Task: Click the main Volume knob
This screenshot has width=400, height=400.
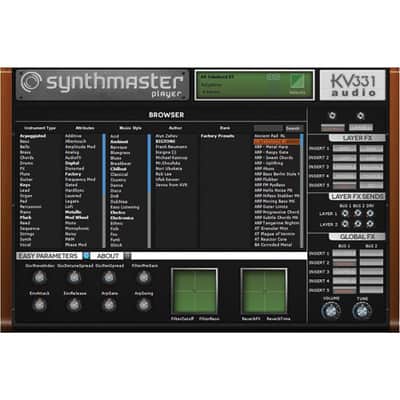Action: pyautogui.click(x=331, y=311)
